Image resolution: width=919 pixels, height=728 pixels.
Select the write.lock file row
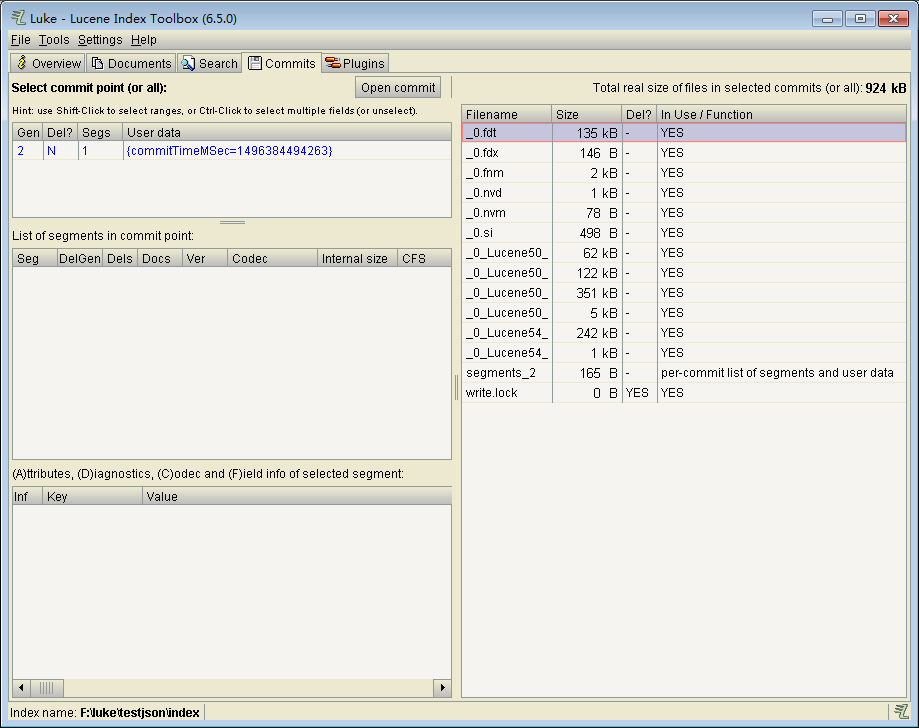(684, 393)
